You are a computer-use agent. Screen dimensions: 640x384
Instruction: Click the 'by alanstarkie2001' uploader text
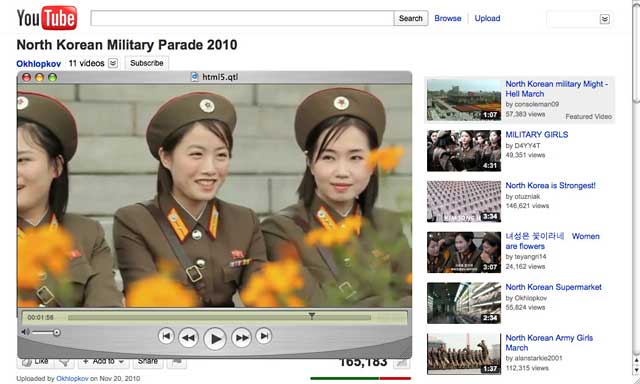click(534, 358)
